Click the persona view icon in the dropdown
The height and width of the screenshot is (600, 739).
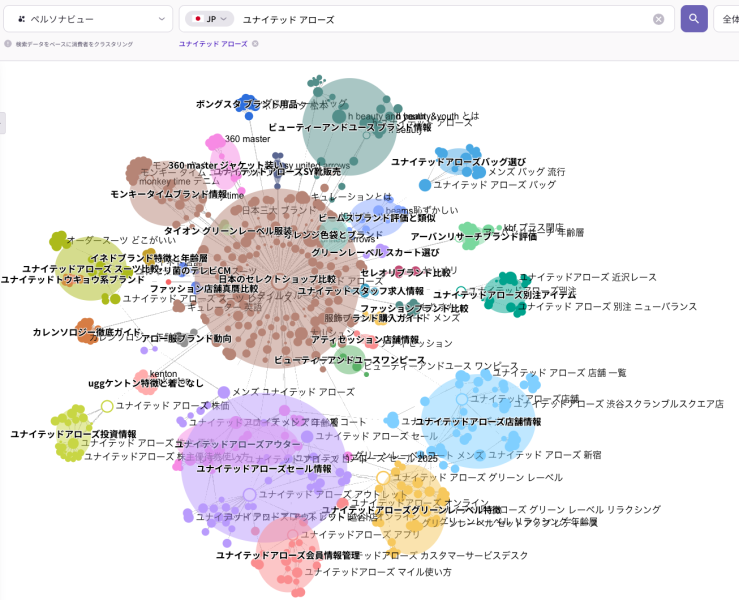(x=21, y=19)
